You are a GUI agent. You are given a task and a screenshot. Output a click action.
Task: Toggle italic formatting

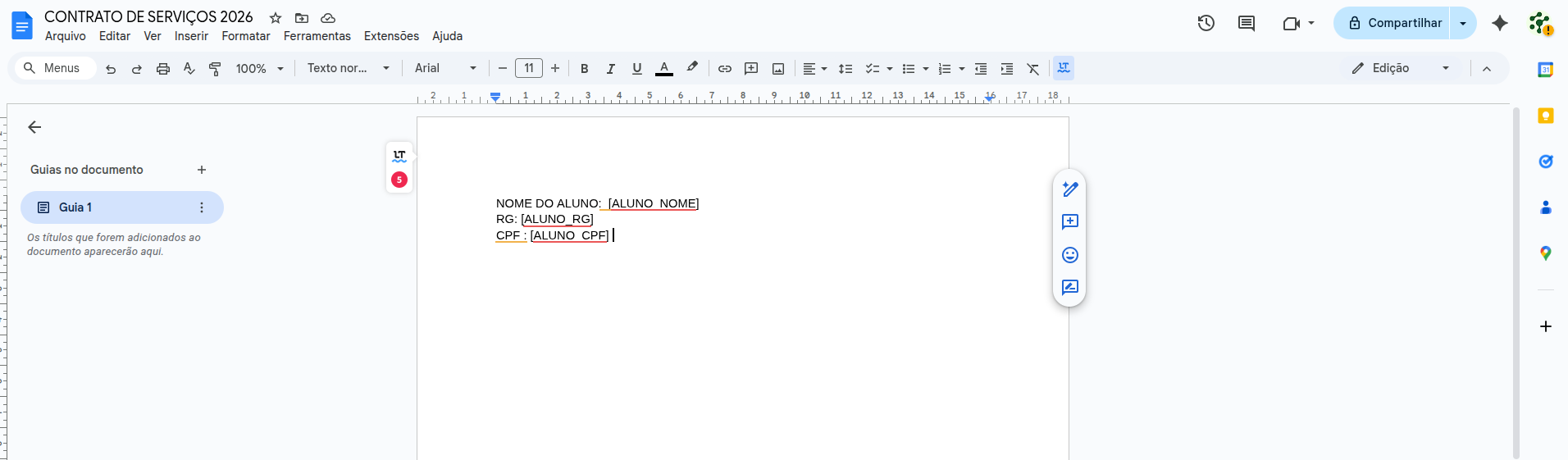pos(611,69)
